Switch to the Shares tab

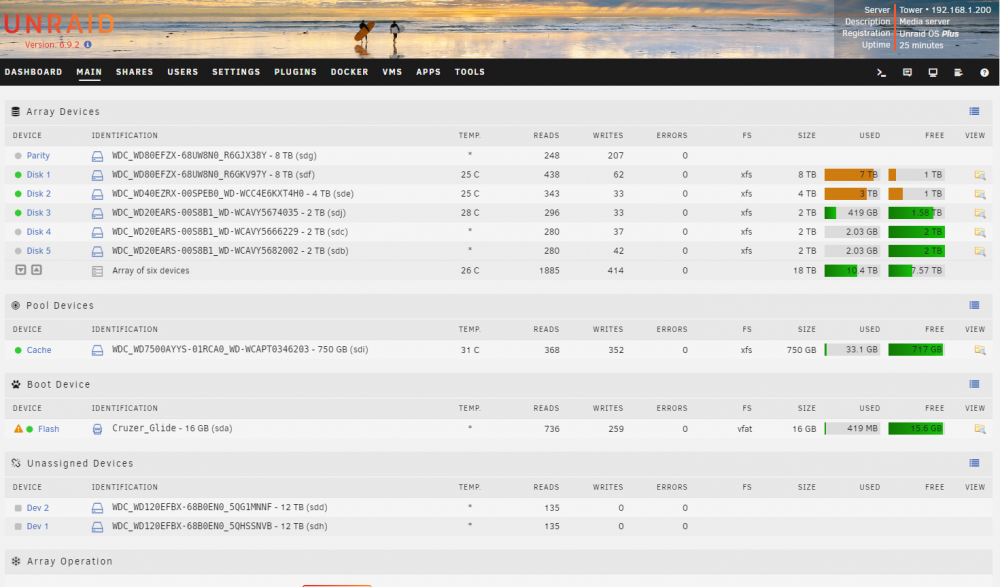point(135,72)
